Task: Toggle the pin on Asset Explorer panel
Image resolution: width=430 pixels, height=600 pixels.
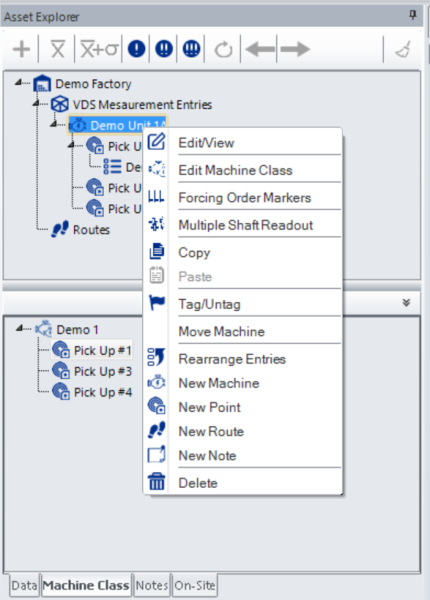Action: tap(412, 15)
